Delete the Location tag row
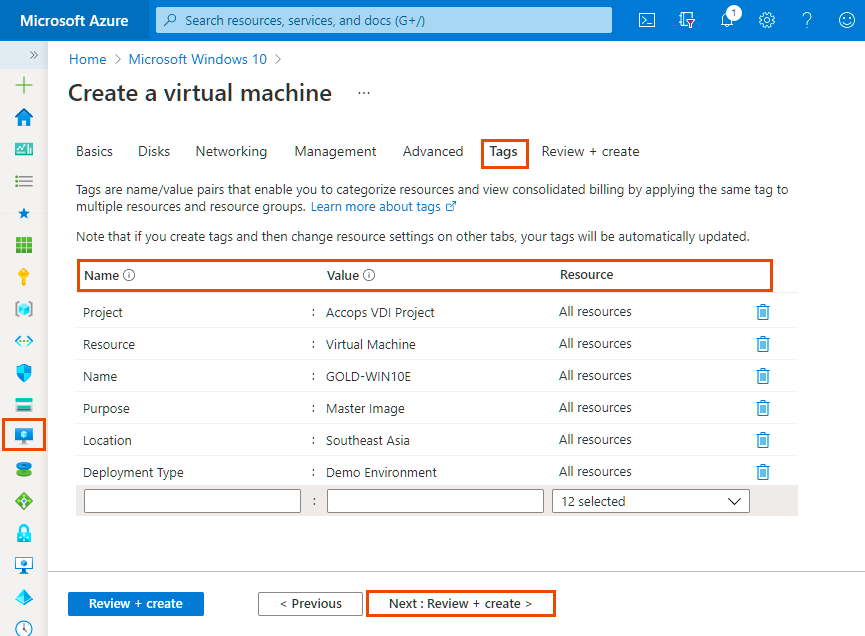 pyautogui.click(x=763, y=440)
